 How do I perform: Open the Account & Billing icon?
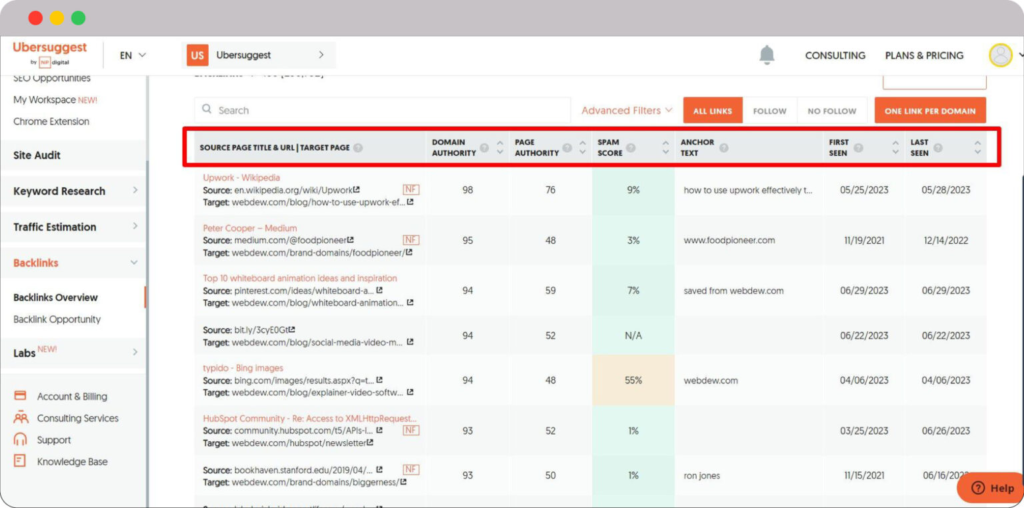(x=20, y=396)
